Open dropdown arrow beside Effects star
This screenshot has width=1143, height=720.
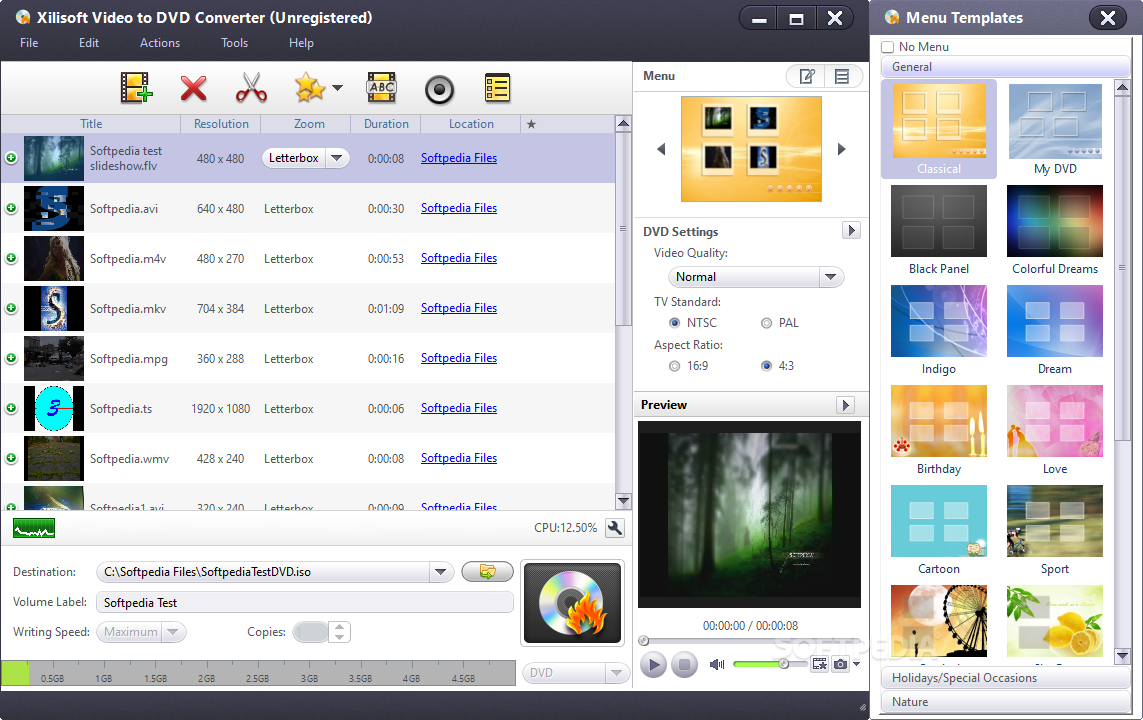pos(337,88)
